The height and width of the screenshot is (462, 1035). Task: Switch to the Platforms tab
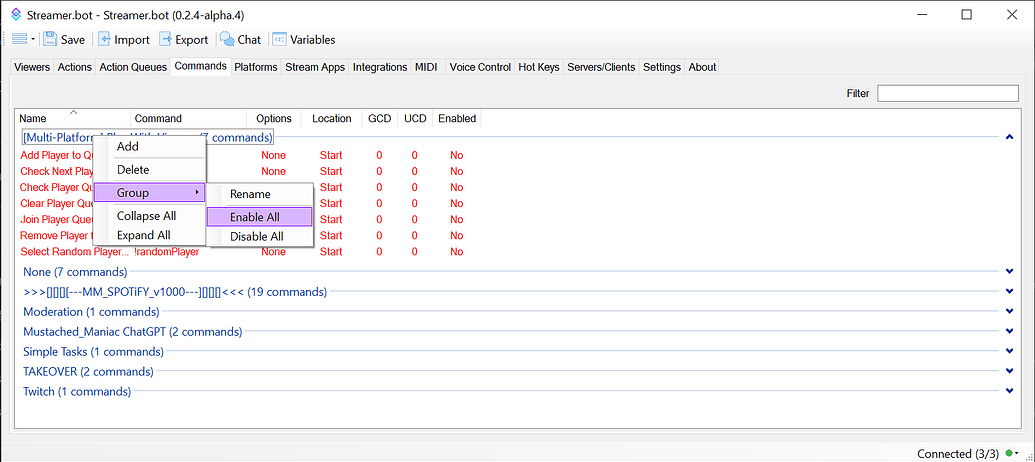pos(256,67)
